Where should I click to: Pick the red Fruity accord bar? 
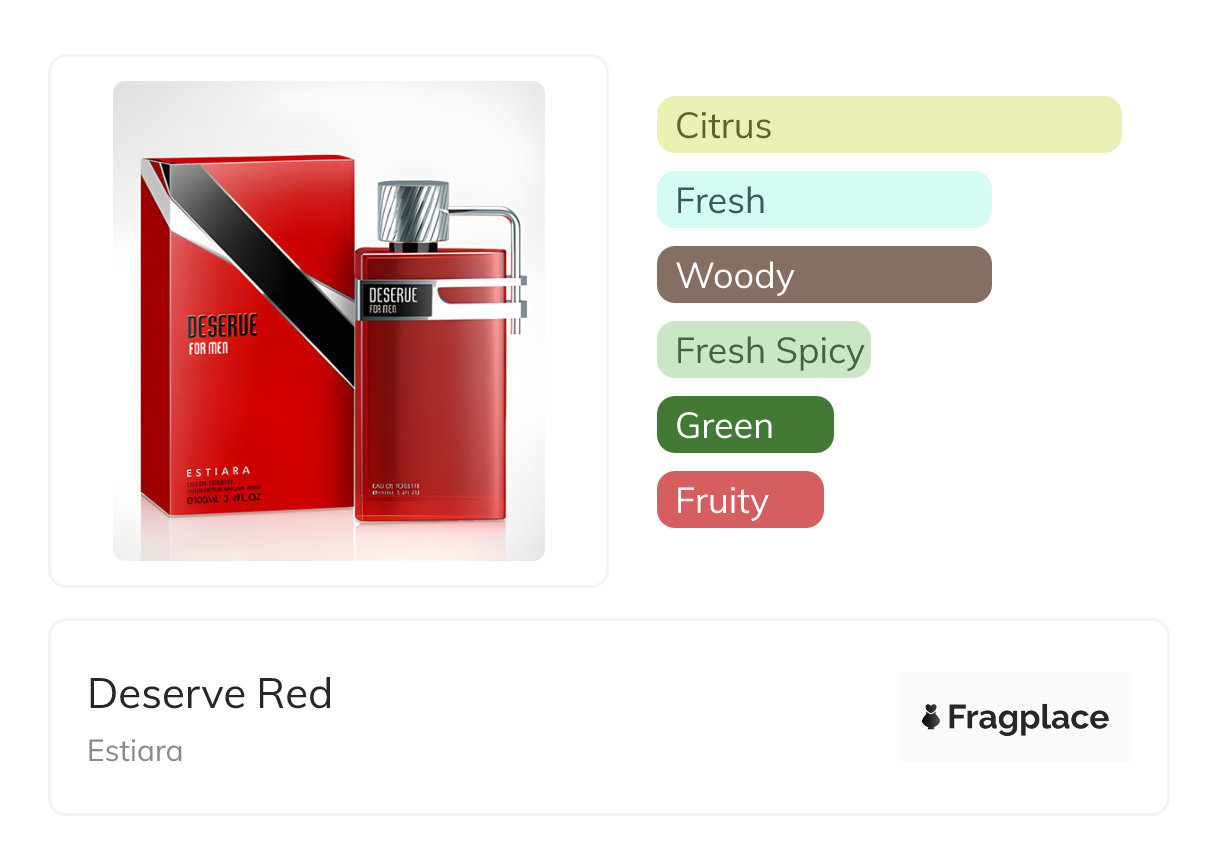pyautogui.click(x=740, y=500)
